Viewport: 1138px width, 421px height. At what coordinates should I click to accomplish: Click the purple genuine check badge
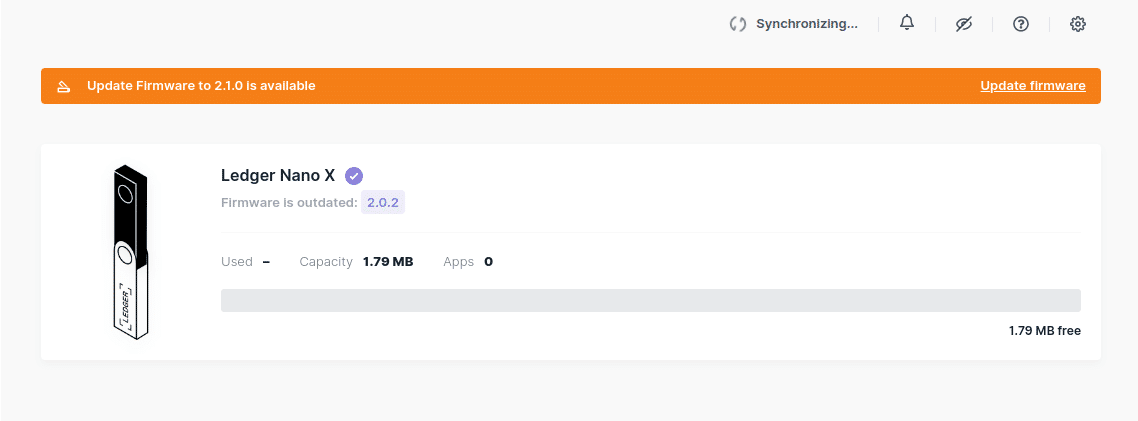pyautogui.click(x=353, y=176)
